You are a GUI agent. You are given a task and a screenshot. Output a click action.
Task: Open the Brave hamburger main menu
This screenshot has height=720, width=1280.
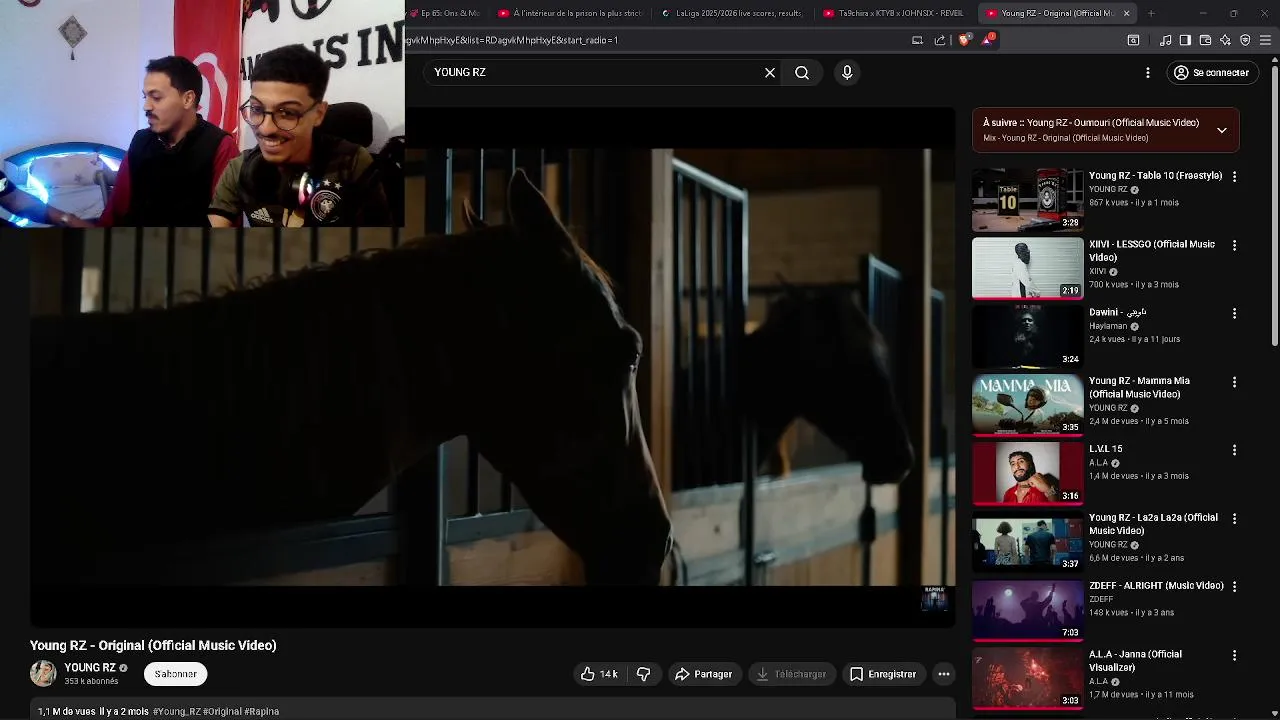1265,40
